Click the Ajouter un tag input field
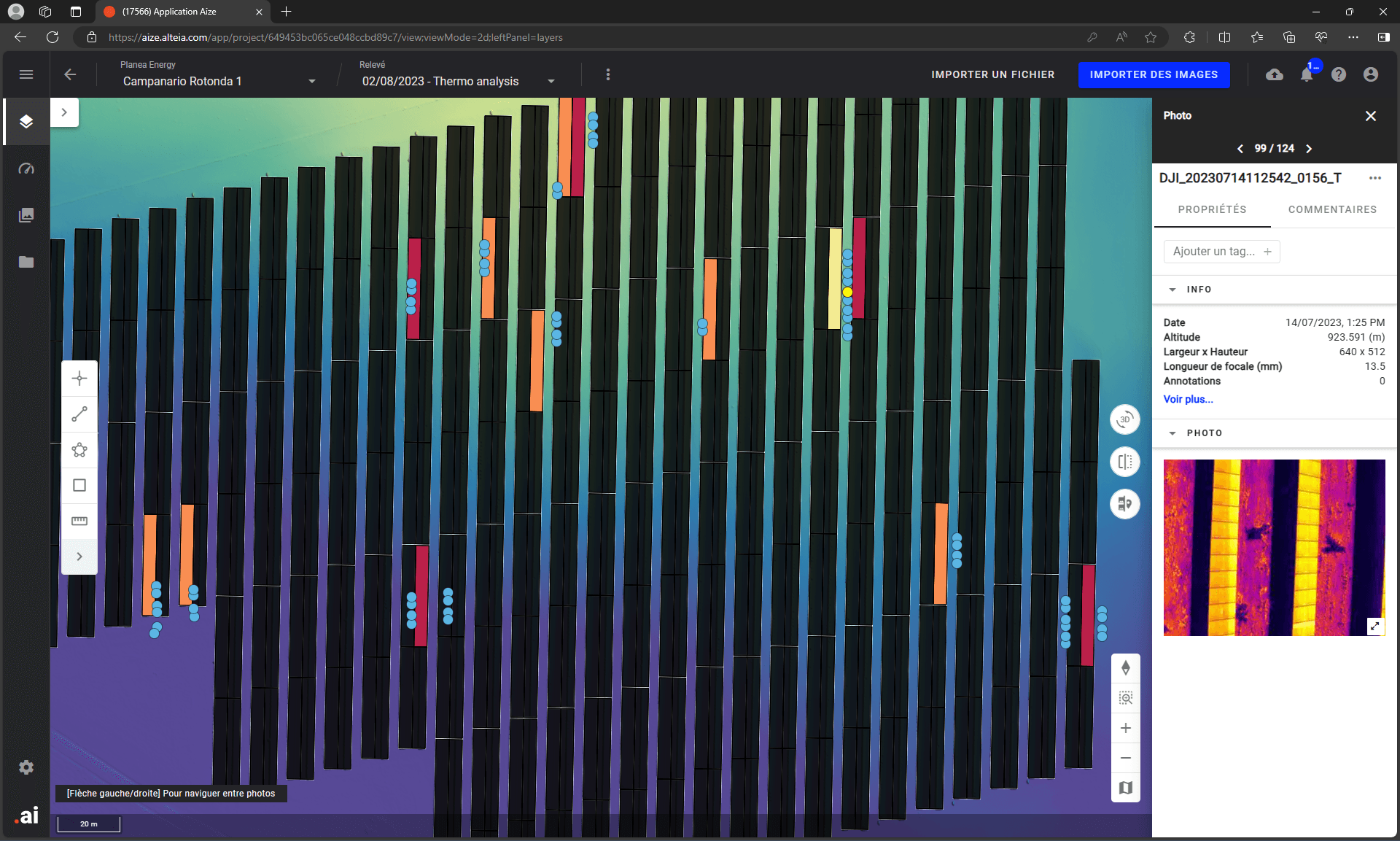 click(x=1214, y=251)
